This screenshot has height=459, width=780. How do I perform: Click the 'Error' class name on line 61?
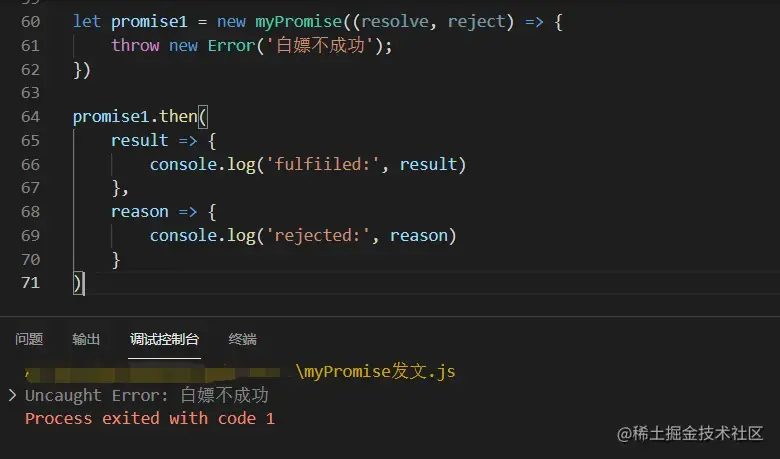click(x=231, y=46)
